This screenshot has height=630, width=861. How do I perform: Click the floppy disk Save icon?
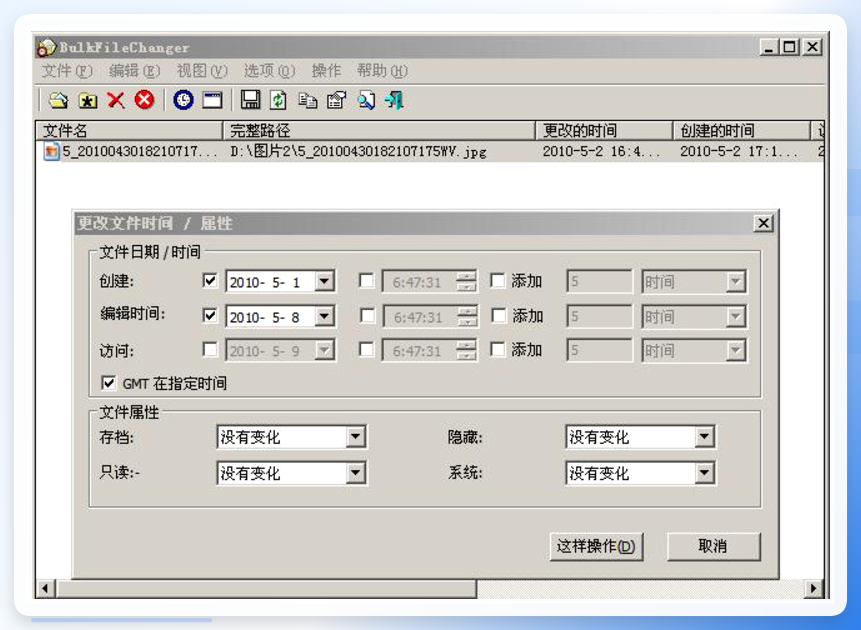(x=250, y=100)
